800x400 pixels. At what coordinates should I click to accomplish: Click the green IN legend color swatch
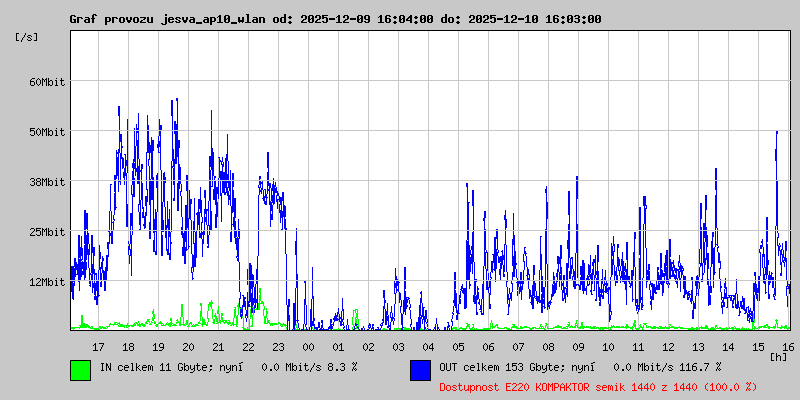pyautogui.click(x=80, y=369)
